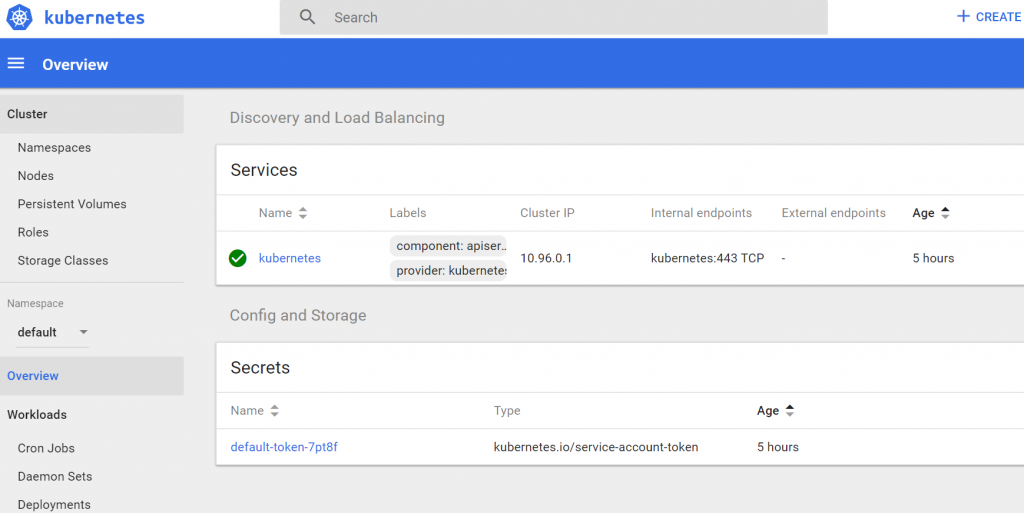Click the Kubernetes helm logo icon
This screenshot has height=513, width=1024.
19,17
